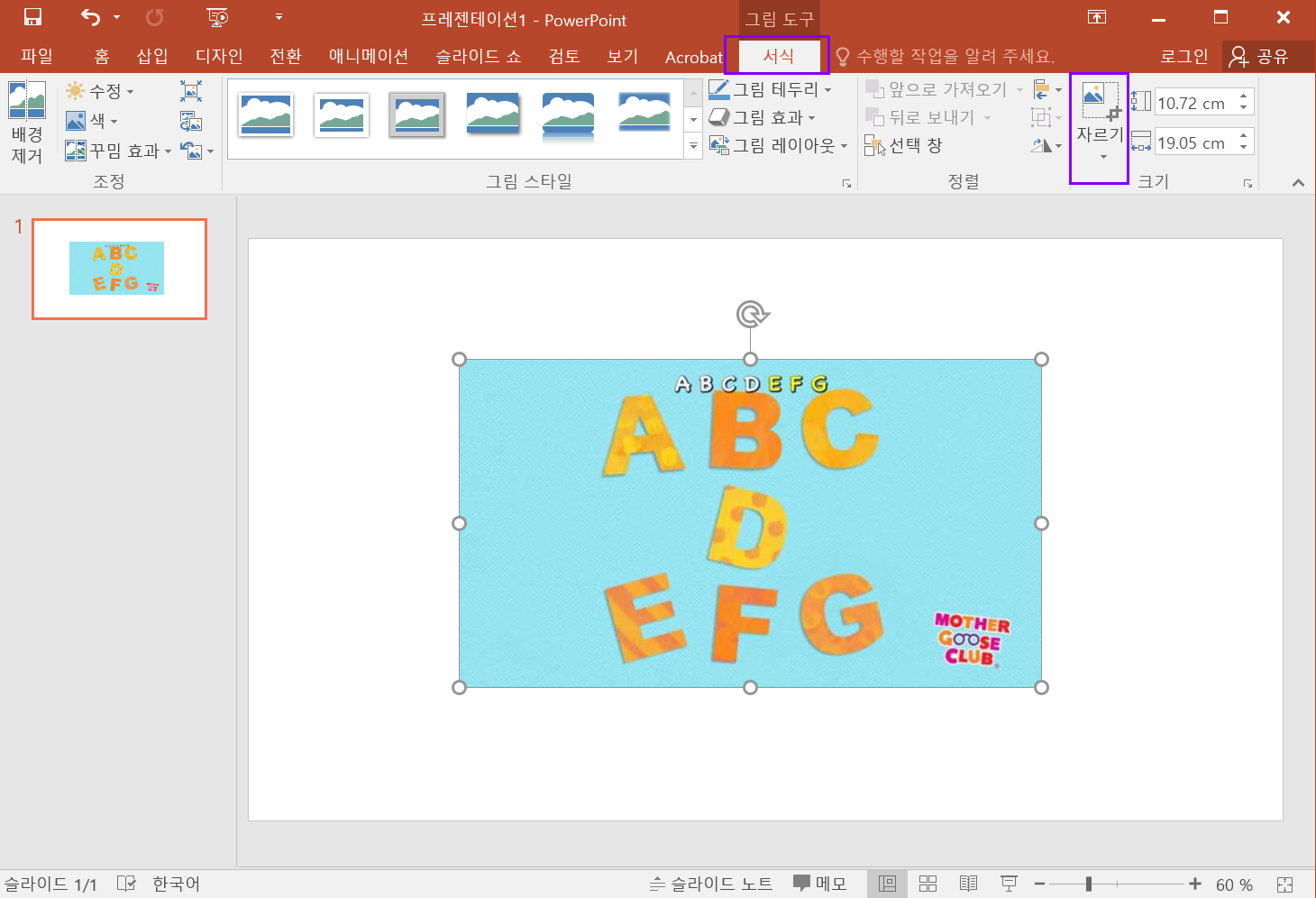The image size is (1316, 898).
Task: Click the height field showing 10.72 cm
Action: pyautogui.click(x=1194, y=103)
